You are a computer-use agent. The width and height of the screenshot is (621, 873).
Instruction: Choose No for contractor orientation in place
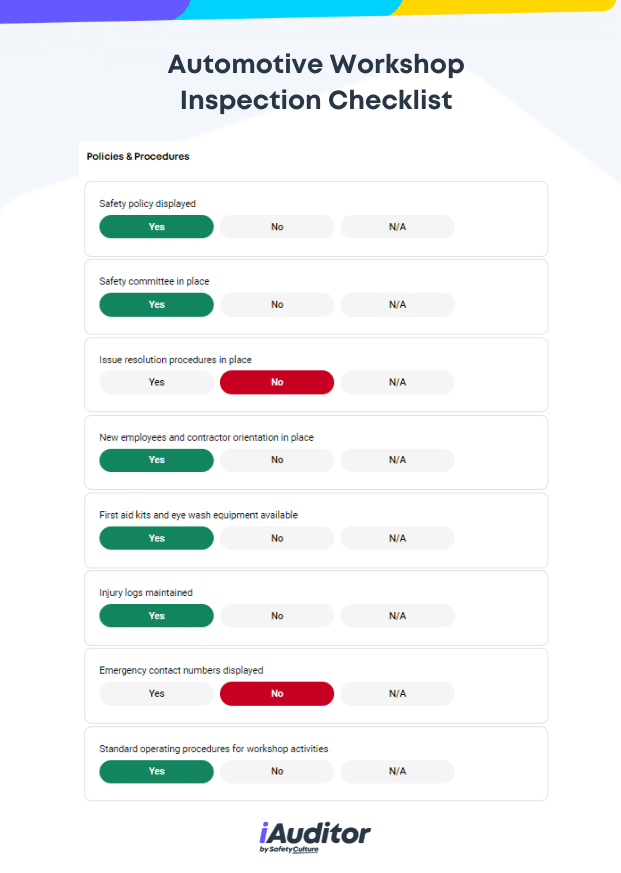[x=277, y=460]
